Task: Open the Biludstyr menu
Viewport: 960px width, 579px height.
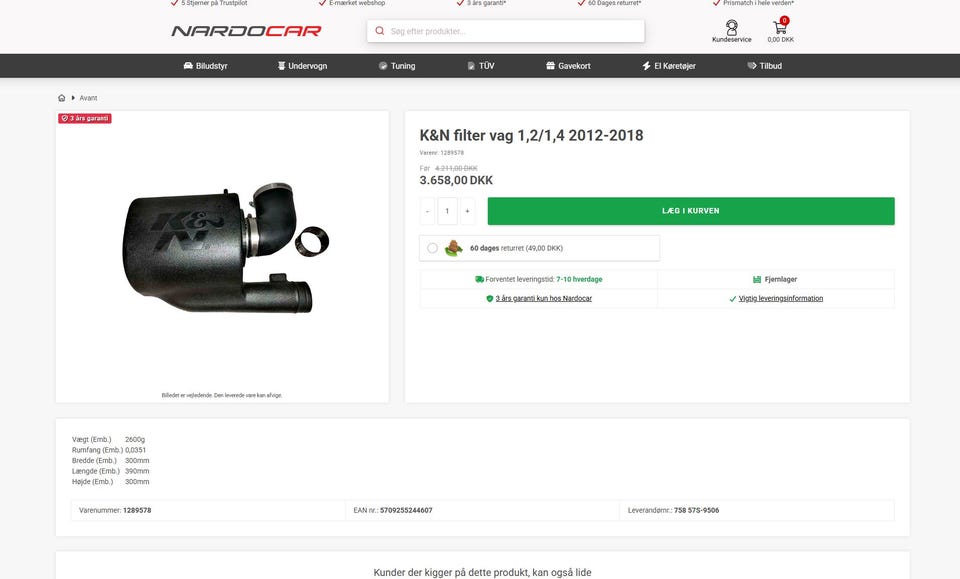Action: [206, 66]
